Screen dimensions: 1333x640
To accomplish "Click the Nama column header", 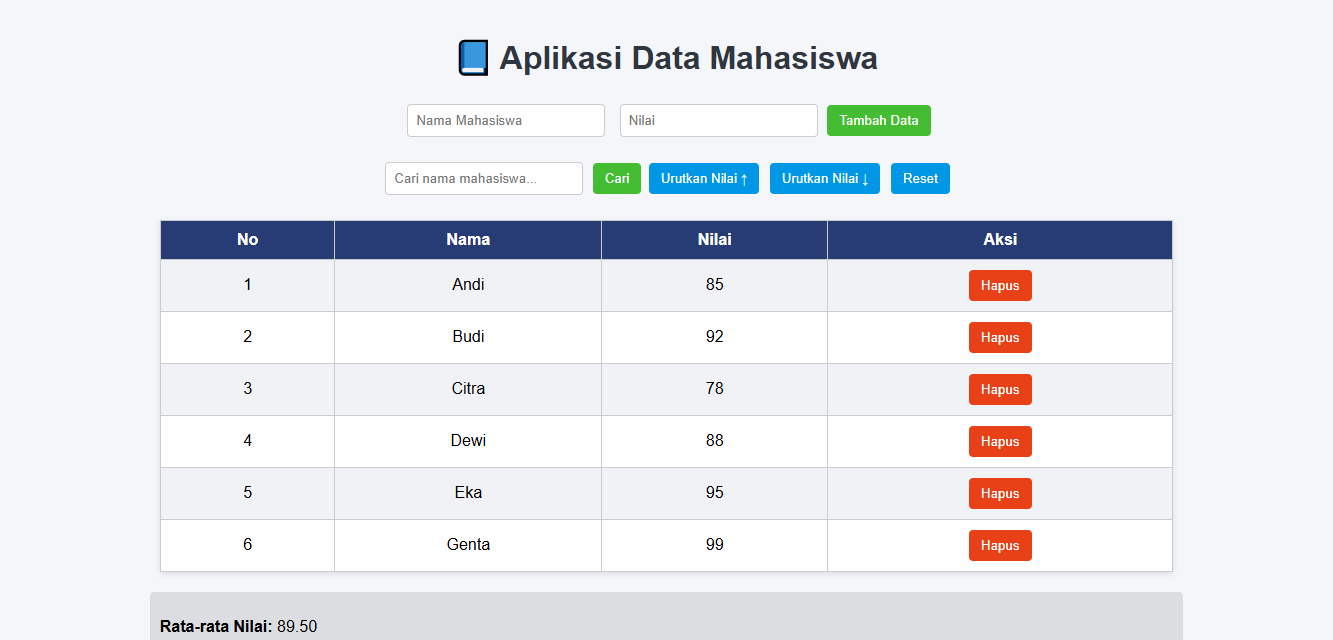I will pos(467,239).
